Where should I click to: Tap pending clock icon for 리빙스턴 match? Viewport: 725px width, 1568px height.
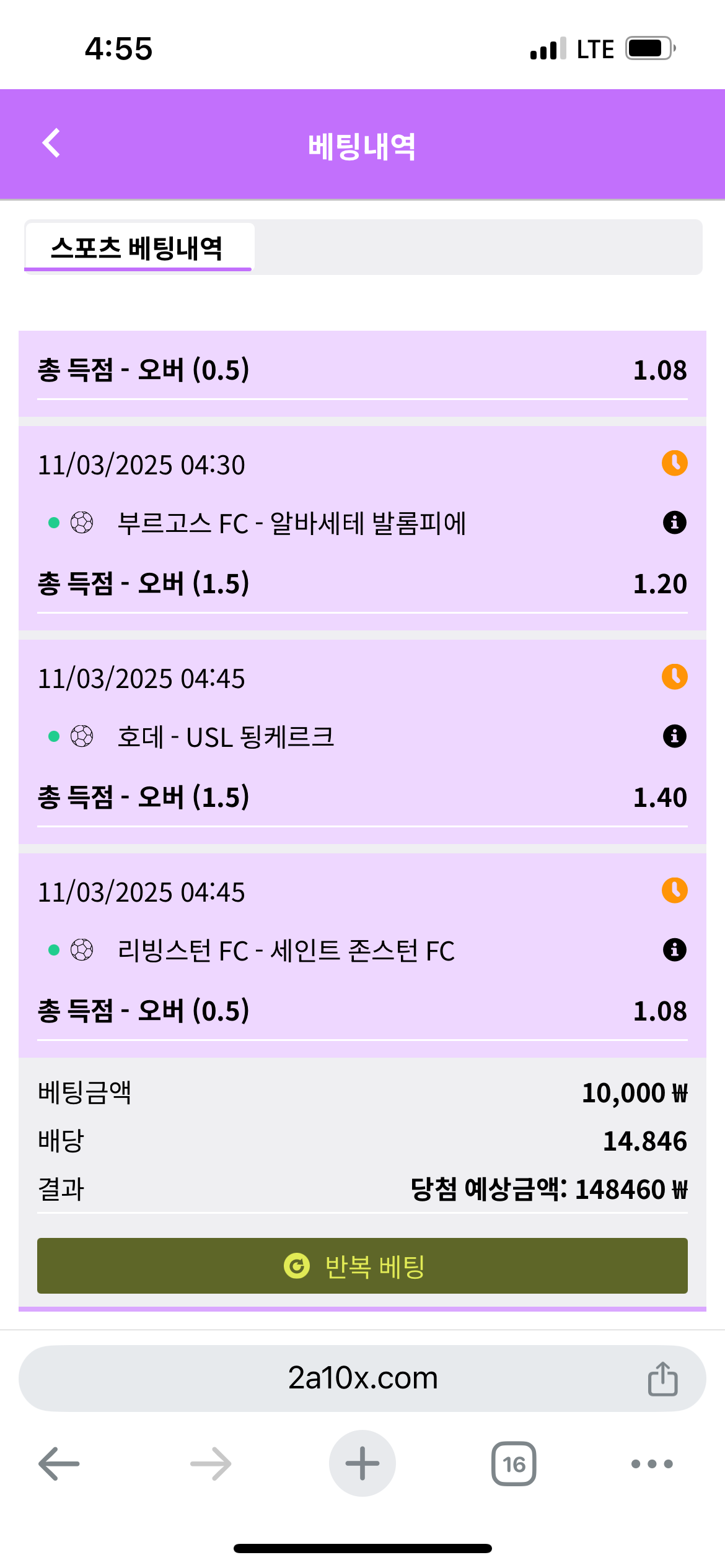point(674,891)
